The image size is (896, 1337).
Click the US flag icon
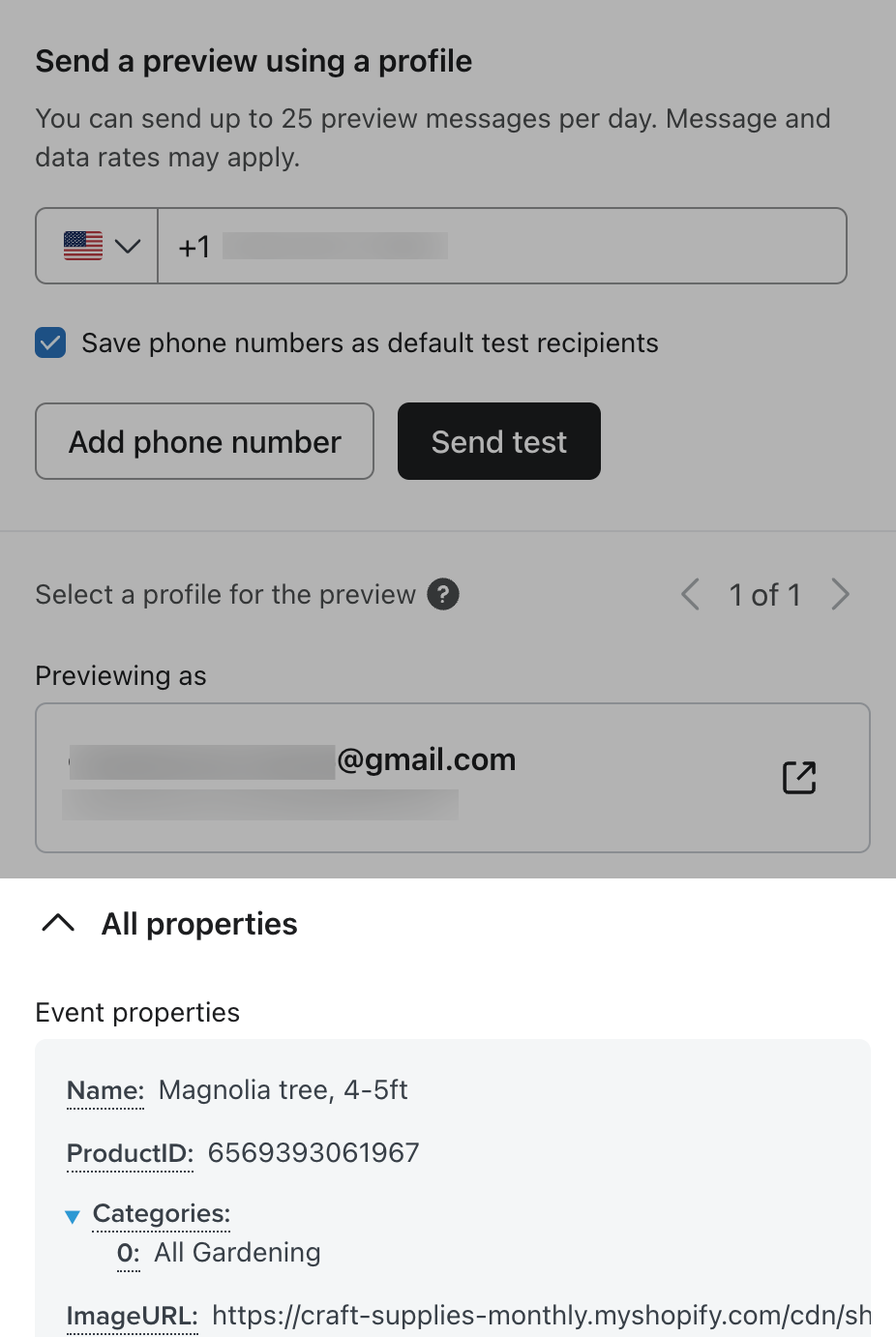pos(83,246)
